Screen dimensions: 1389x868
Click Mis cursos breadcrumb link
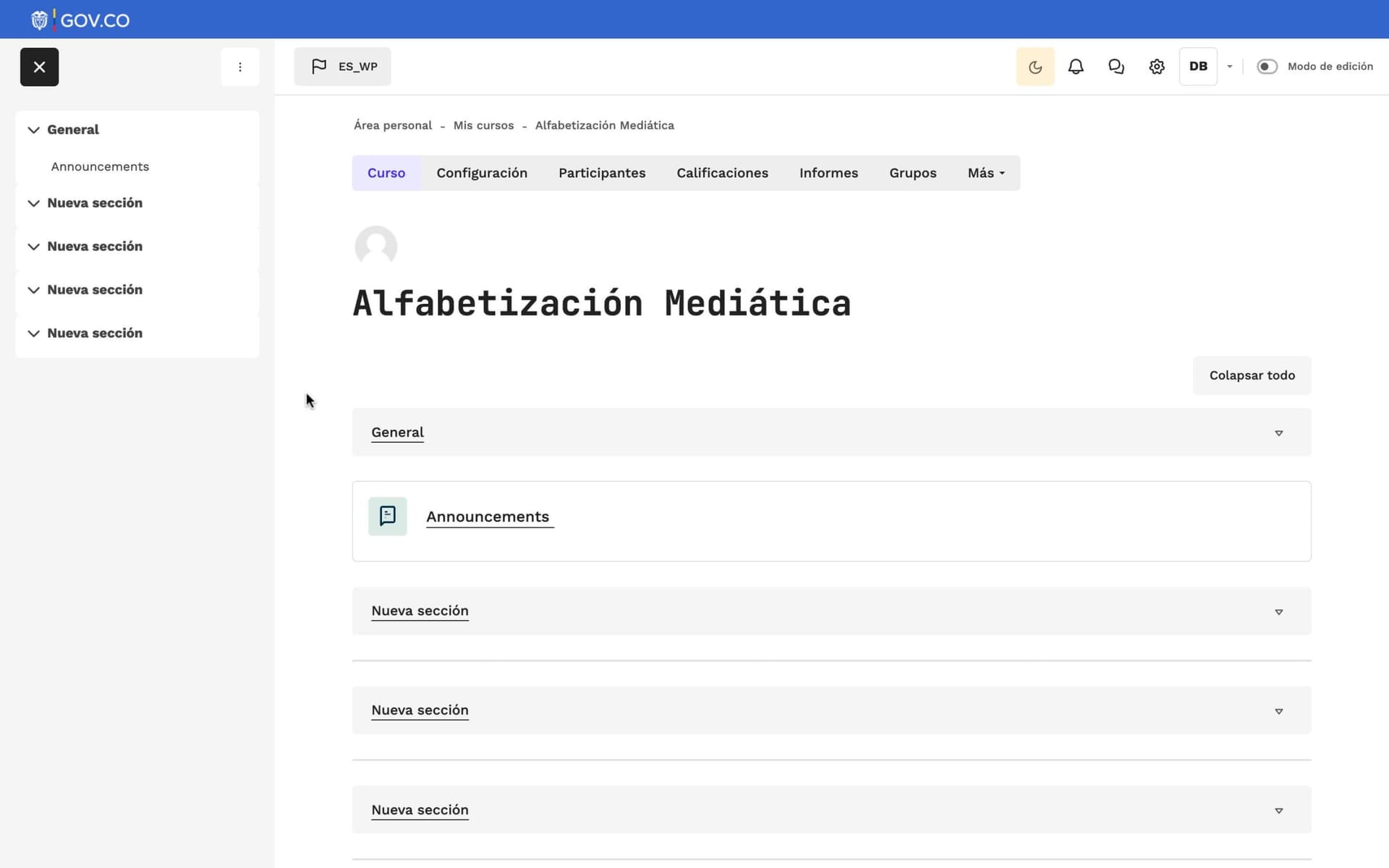[x=483, y=125]
